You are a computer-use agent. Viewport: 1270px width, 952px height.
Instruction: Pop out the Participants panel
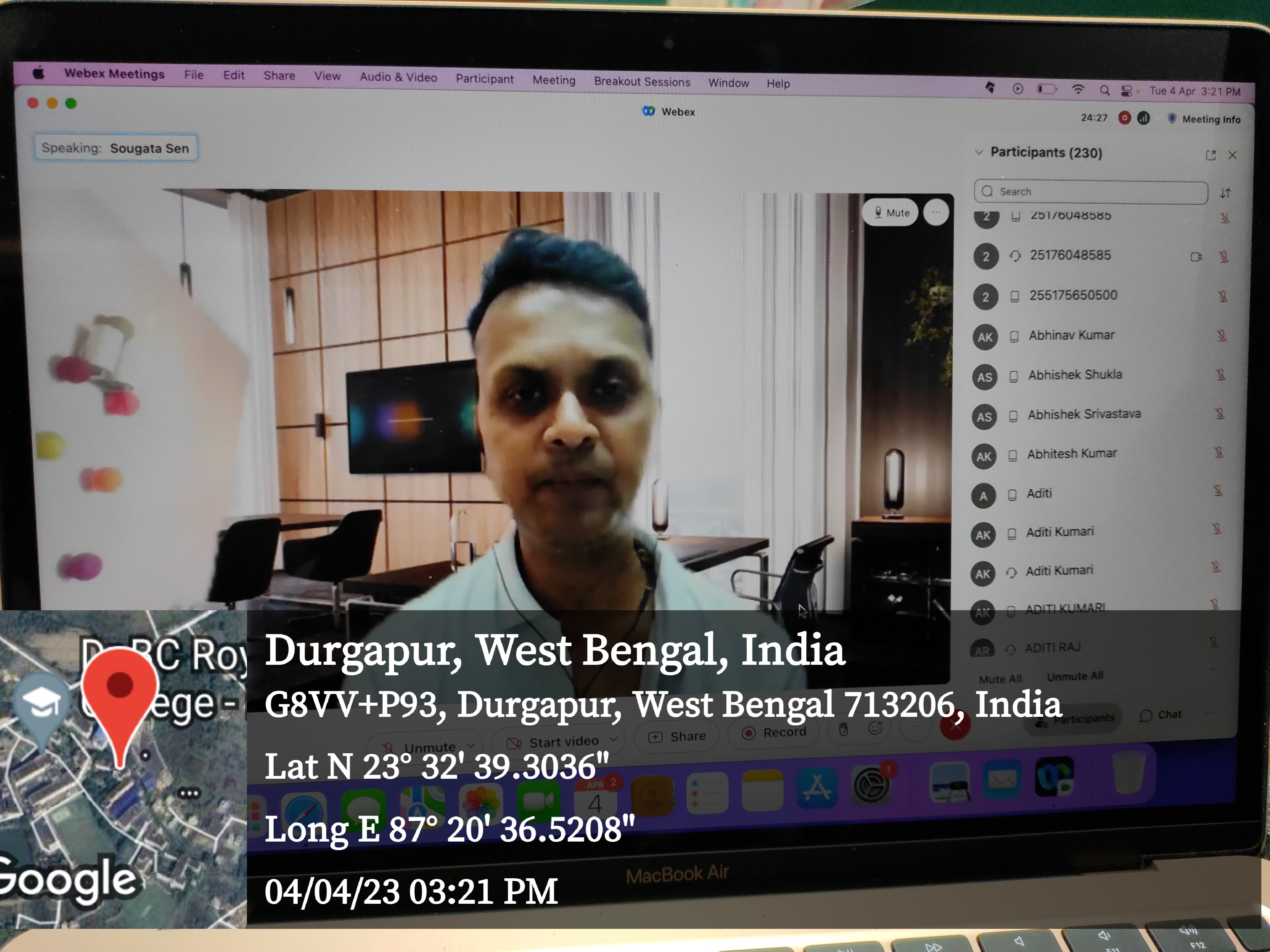click(1211, 155)
